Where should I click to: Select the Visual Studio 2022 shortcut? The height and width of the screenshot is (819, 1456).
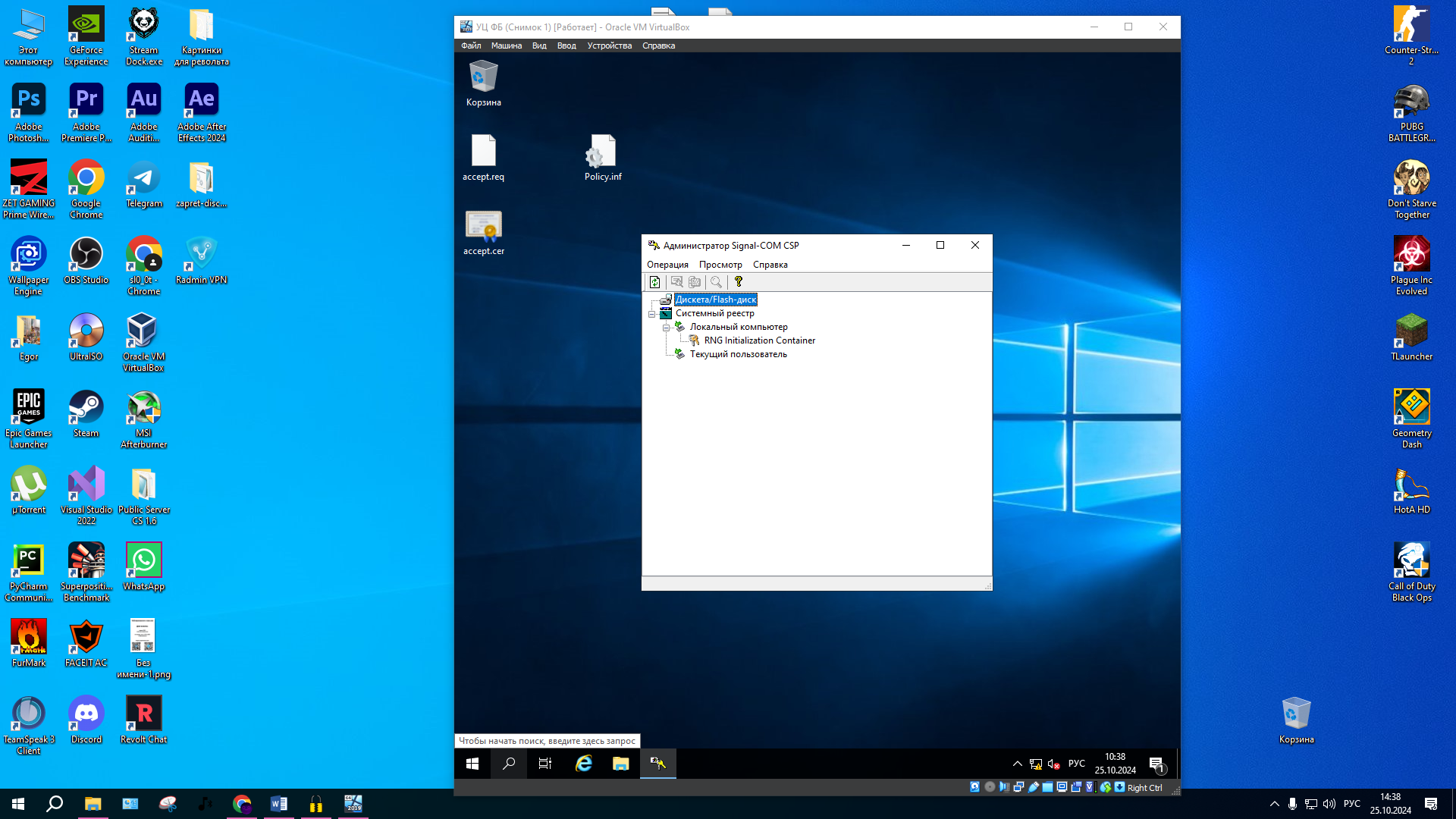coord(86,496)
